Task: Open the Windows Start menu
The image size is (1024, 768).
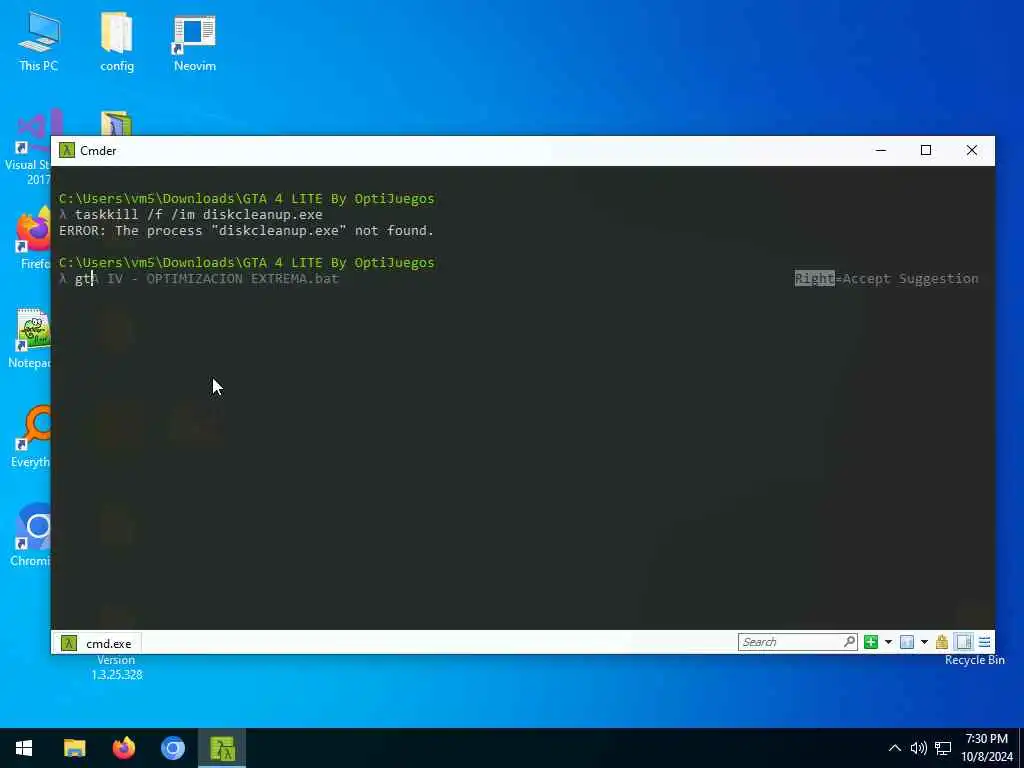Action: [24, 748]
